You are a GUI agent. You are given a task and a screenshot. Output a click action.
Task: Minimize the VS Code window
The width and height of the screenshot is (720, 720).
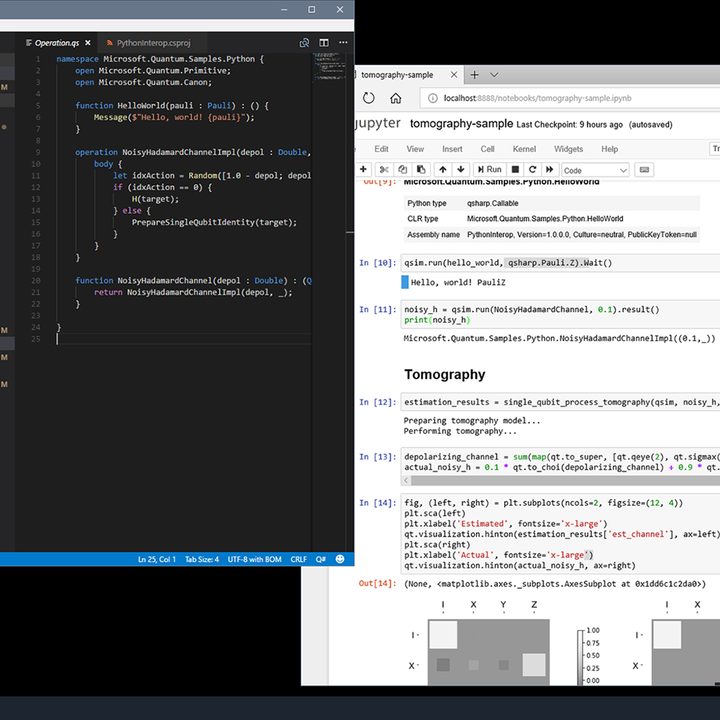click(x=284, y=9)
